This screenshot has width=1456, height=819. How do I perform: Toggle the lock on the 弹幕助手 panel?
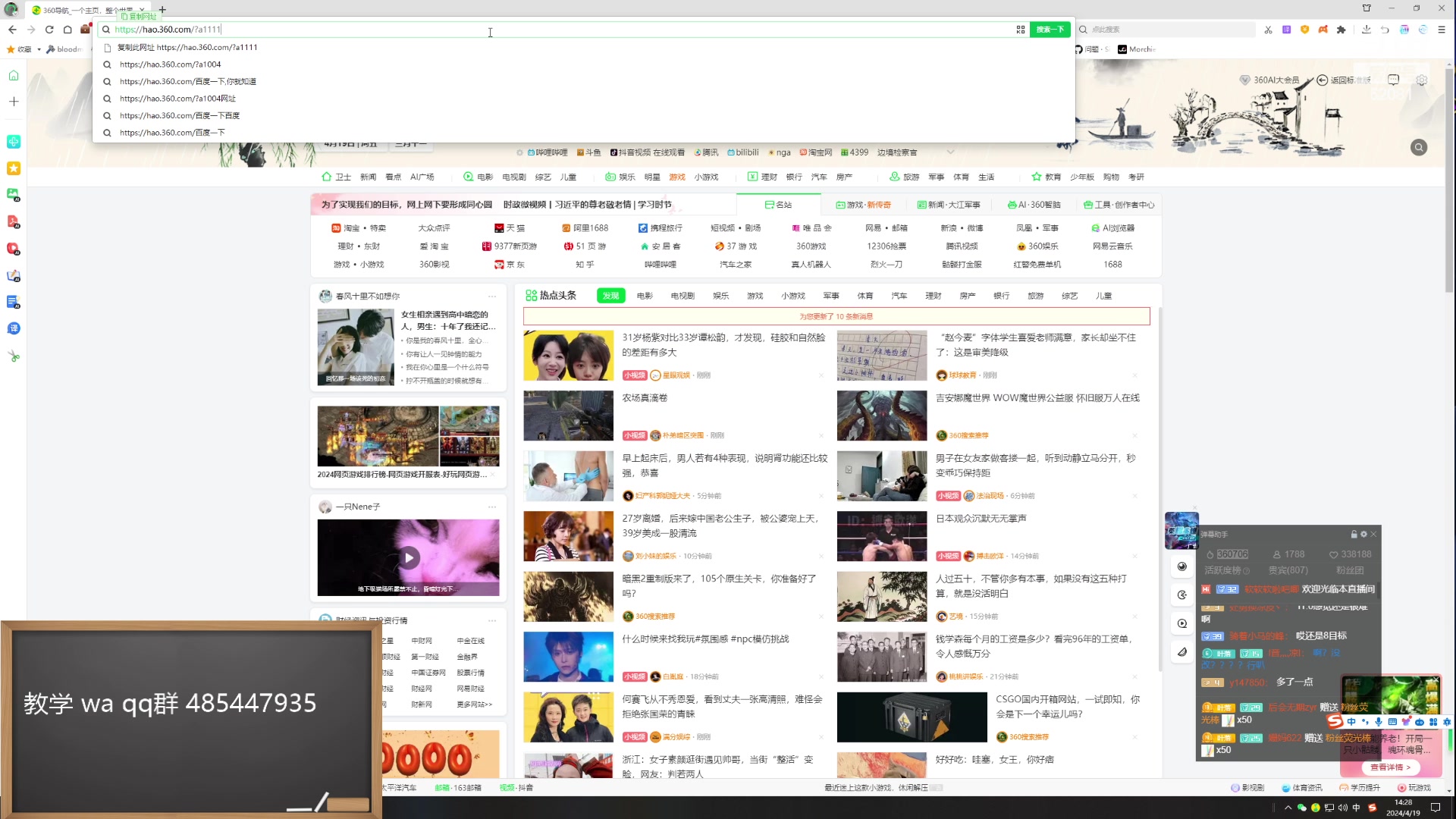click(x=1354, y=535)
